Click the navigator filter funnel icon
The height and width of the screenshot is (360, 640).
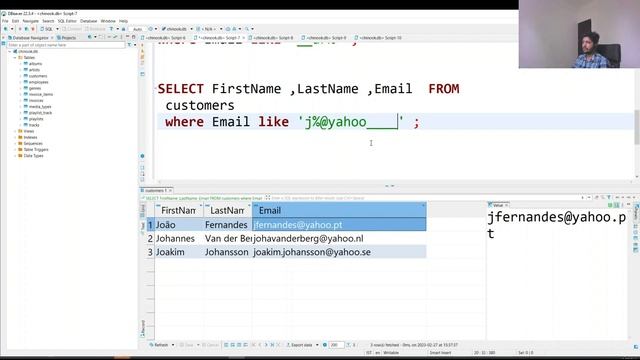point(129,45)
